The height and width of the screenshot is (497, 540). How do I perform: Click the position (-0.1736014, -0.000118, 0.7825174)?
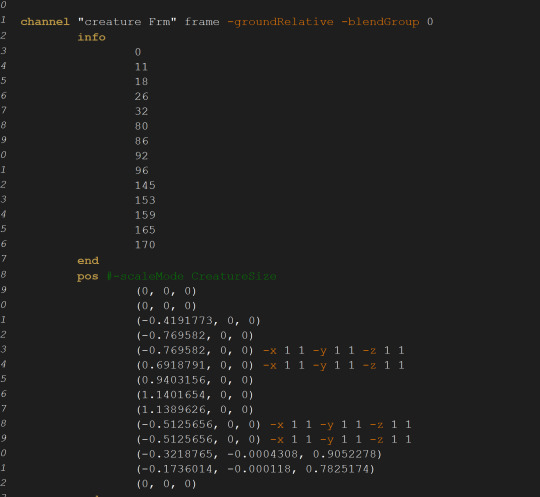click(256, 469)
